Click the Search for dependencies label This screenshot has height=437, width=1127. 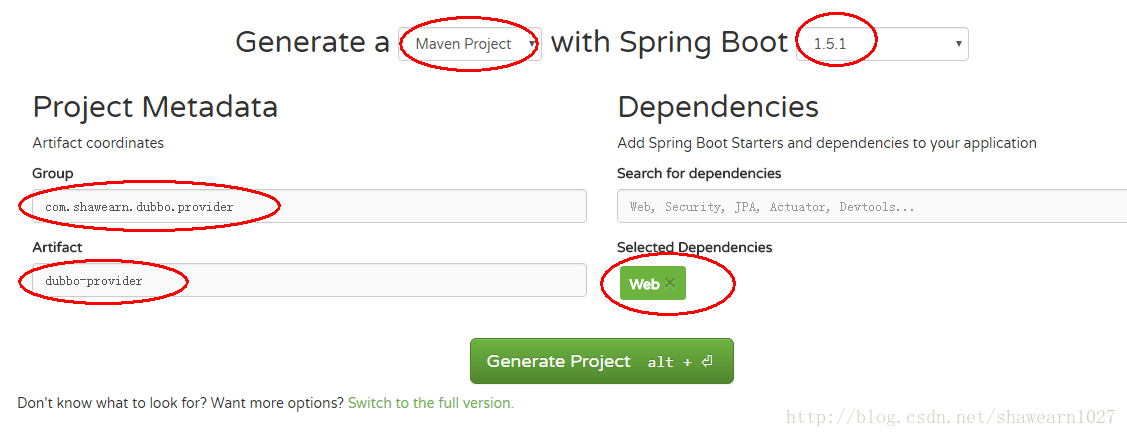tap(699, 173)
